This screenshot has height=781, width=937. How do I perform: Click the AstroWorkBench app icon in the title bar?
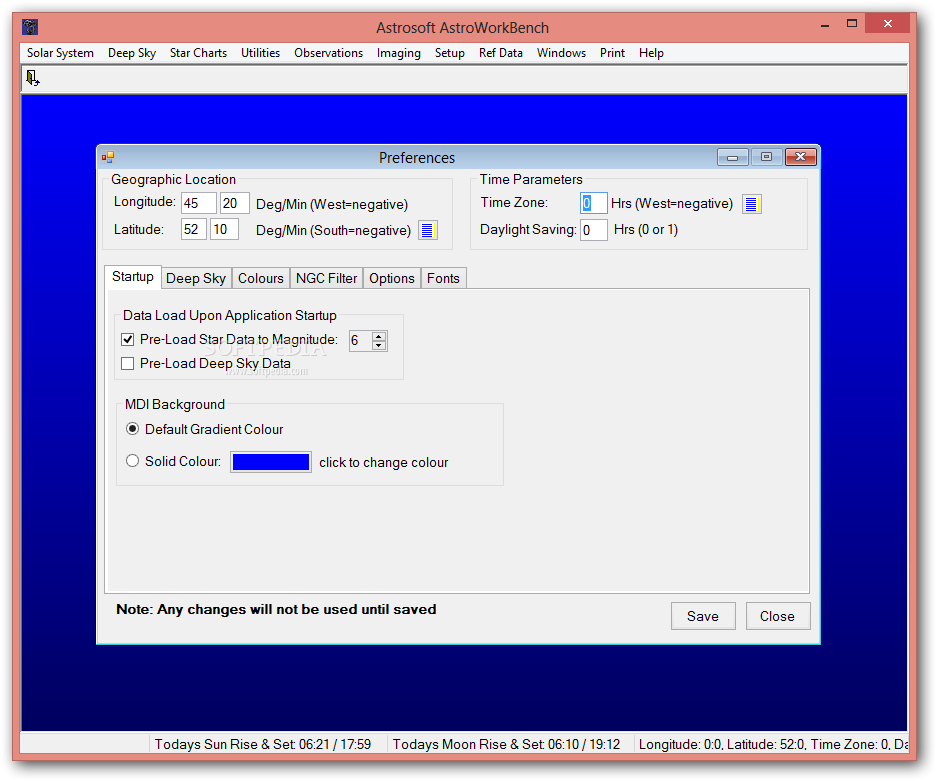[x=30, y=27]
